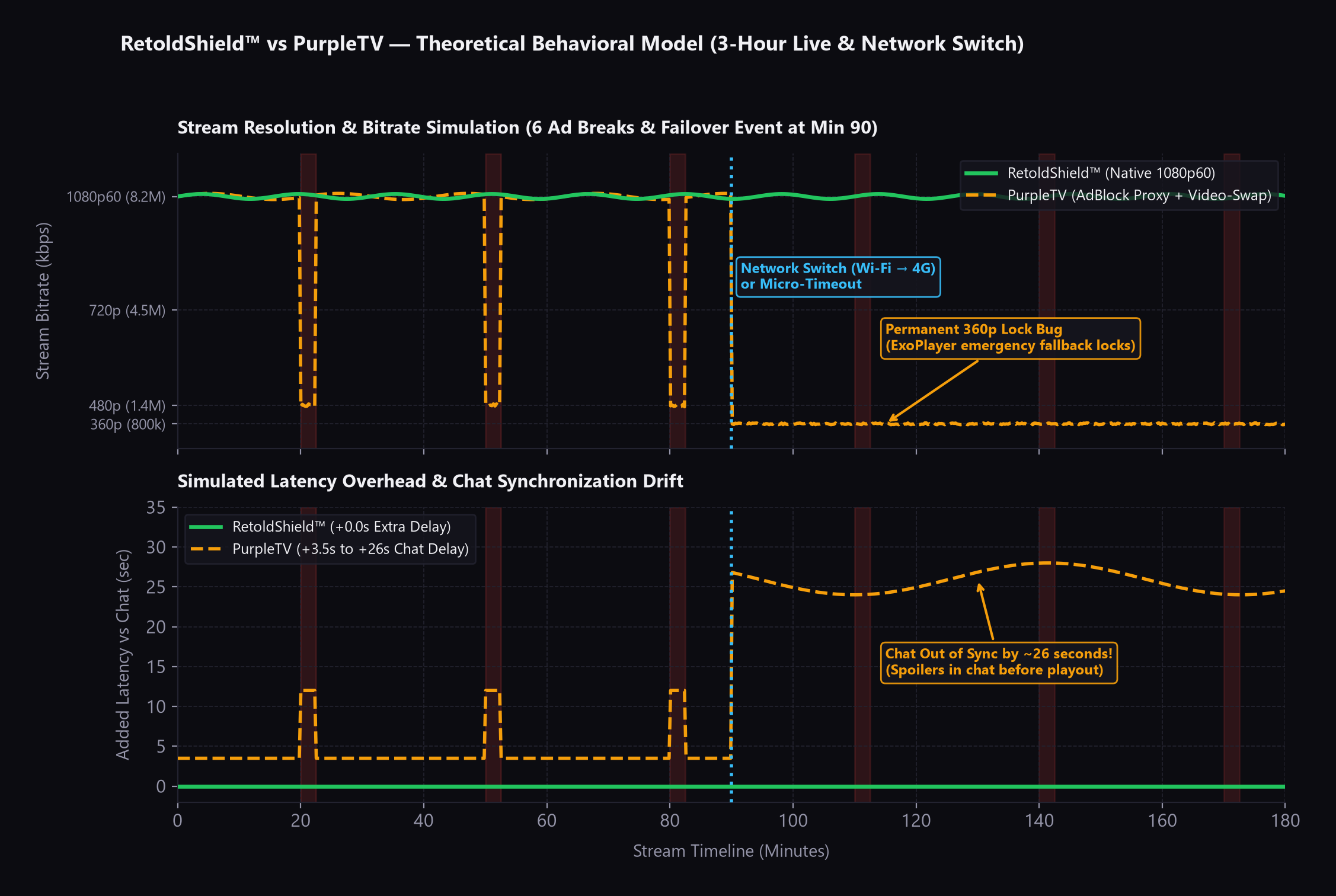
Task: Click the 'Permanent 360p Lock Bug' annotation
Action: (x=1010, y=338)
